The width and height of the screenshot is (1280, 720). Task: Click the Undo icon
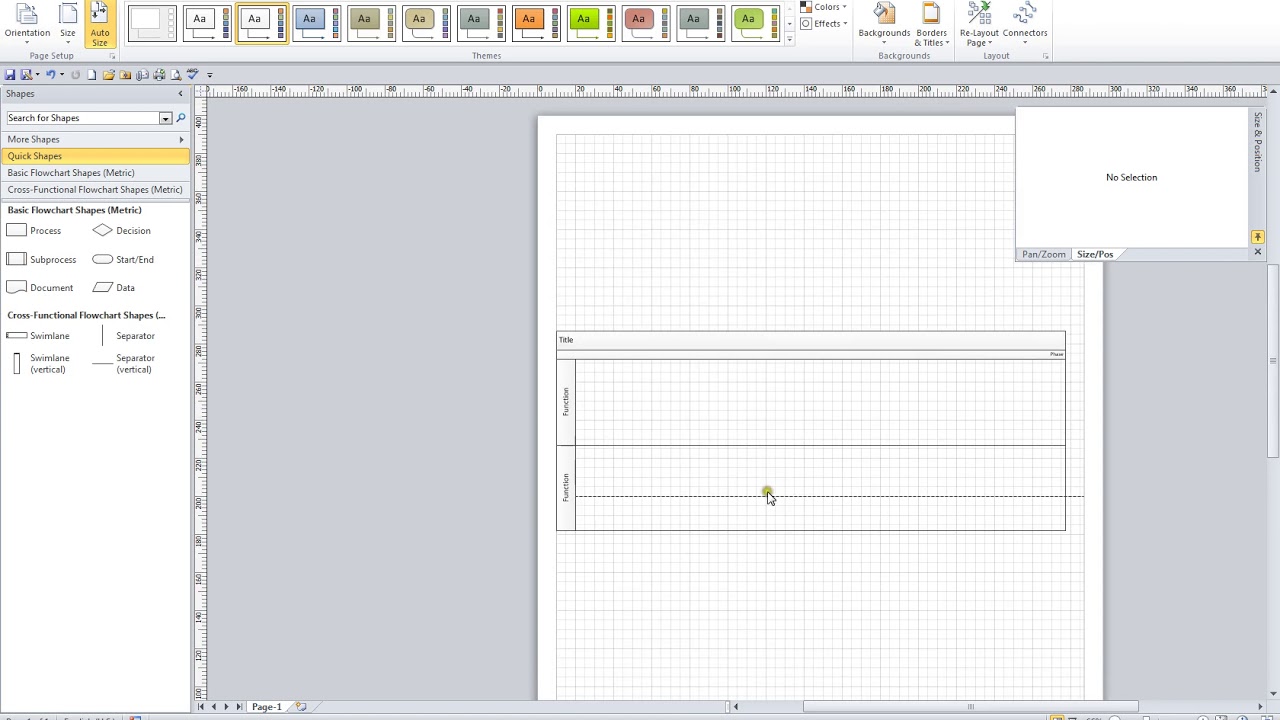click(49, 75)
